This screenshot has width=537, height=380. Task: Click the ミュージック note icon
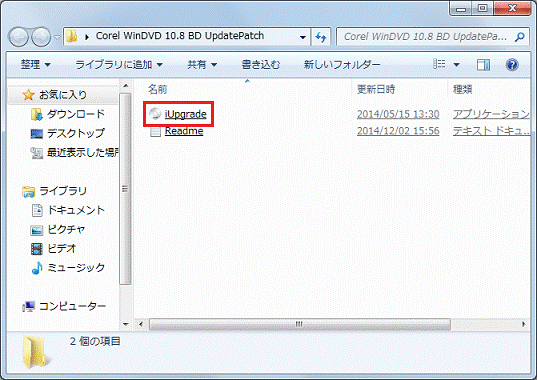pyautogui.click(x=37, y=268)
